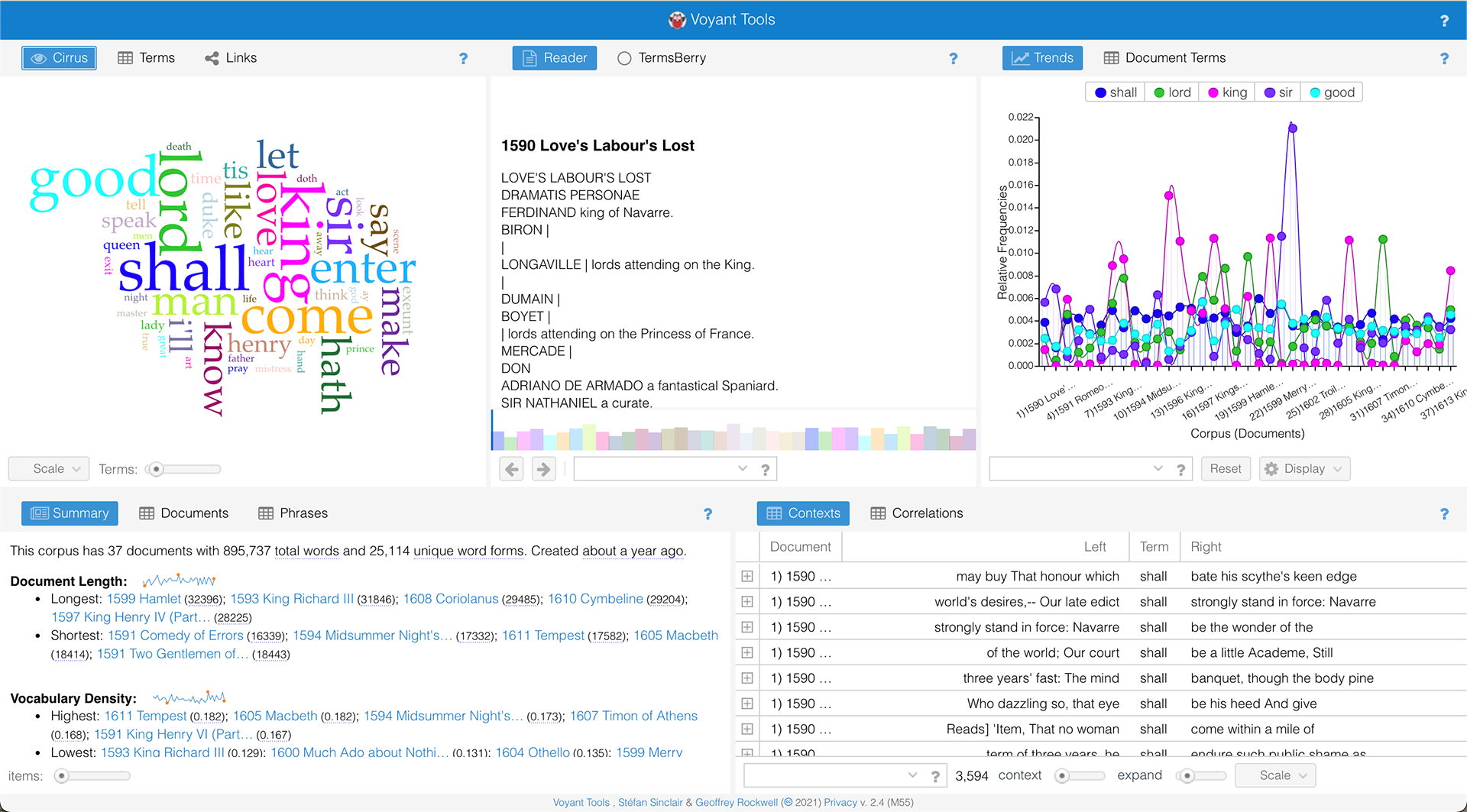Switch to the Document Terms tab
Image resolution: width=1467 pixels, height=812 pixels.
click(1165, 58)
